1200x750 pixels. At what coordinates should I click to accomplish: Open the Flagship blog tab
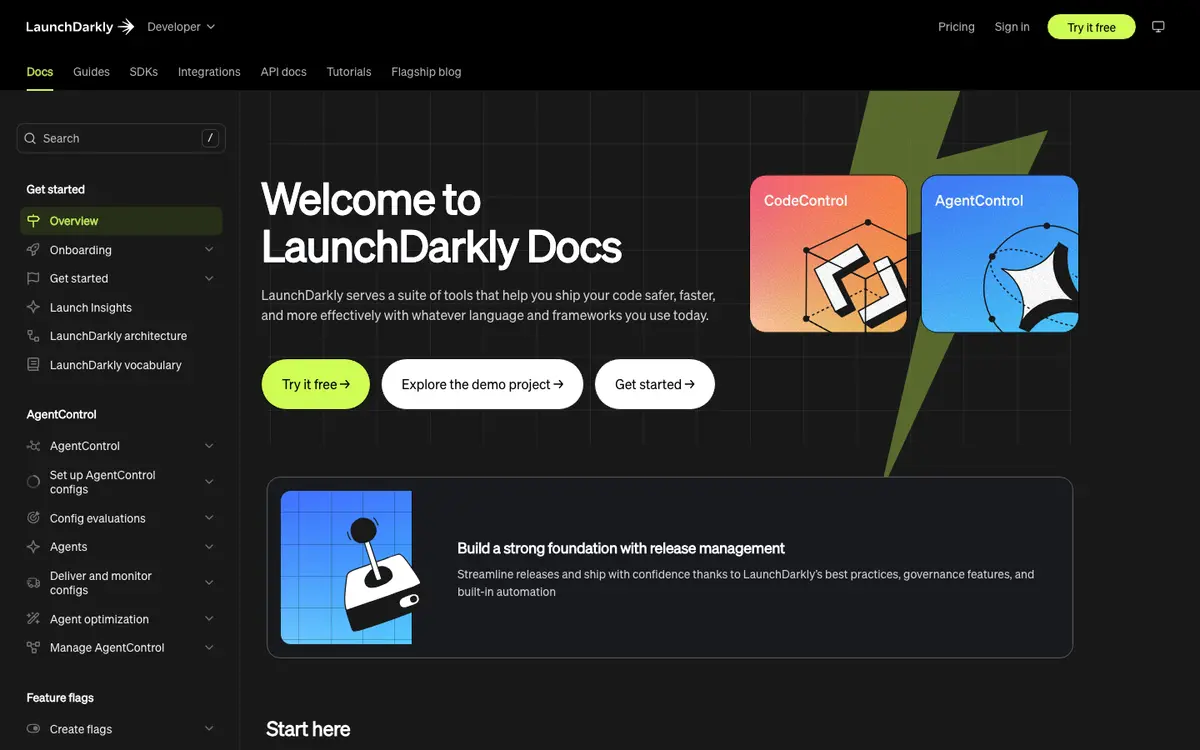pos(426,72)
